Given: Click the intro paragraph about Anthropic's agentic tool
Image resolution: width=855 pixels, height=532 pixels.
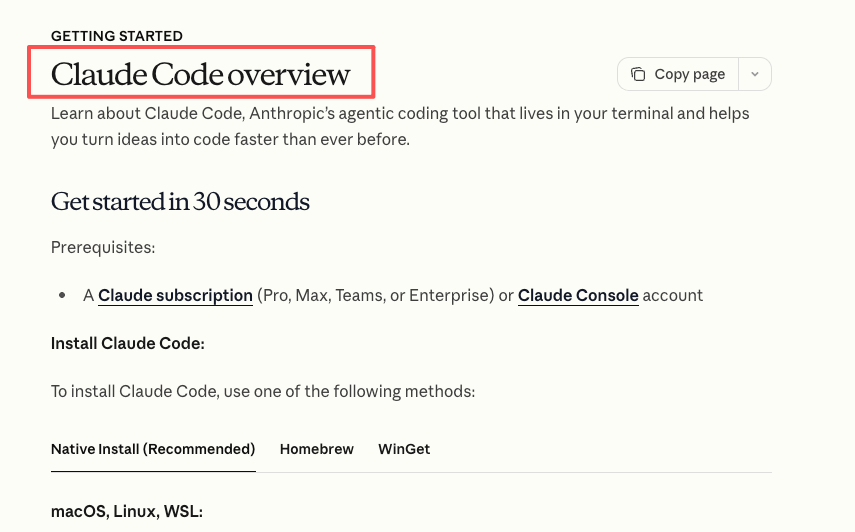Looking at the screenshot, I should (400, 114).
